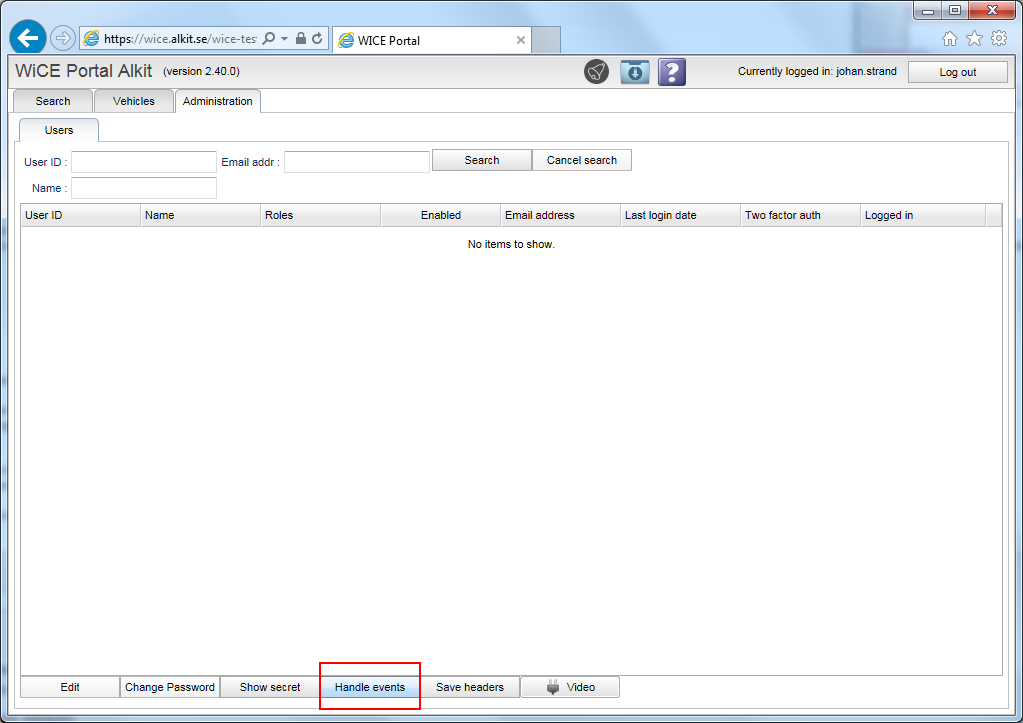
Task: Close the WICE Portal browser tab
Action: click(x=521, y=41)
